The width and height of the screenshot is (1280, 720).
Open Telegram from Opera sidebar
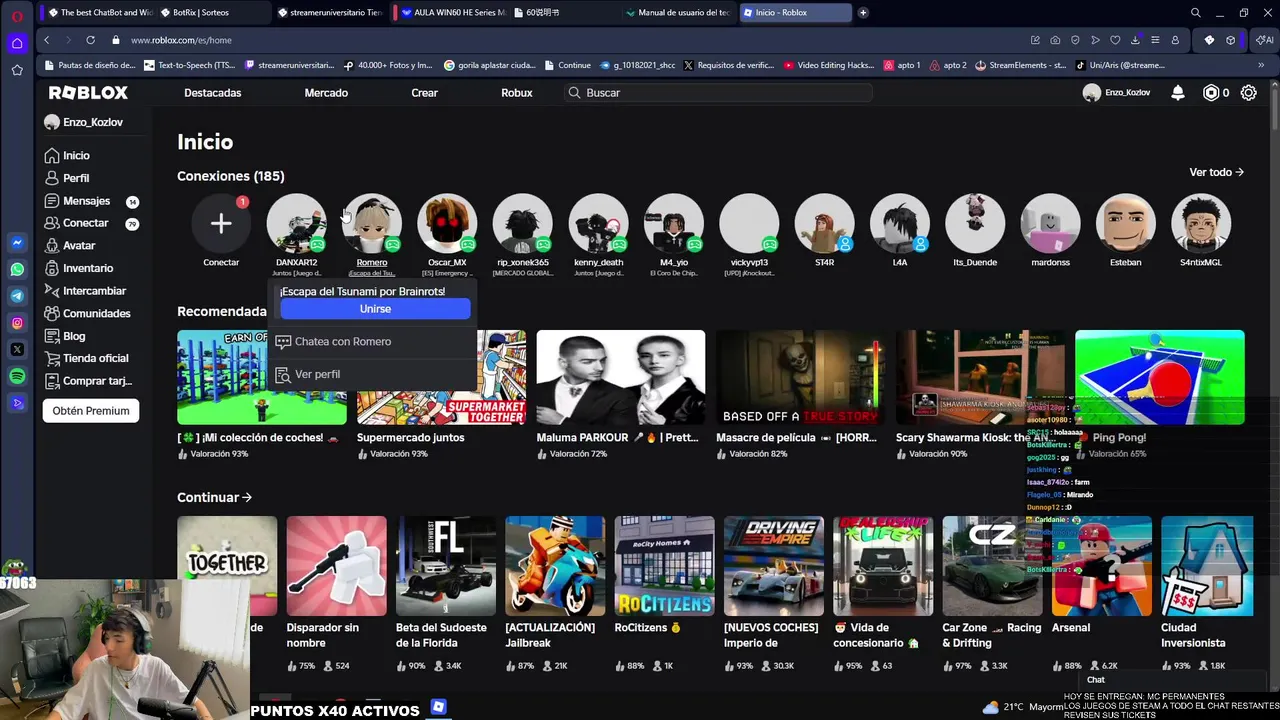17,296
